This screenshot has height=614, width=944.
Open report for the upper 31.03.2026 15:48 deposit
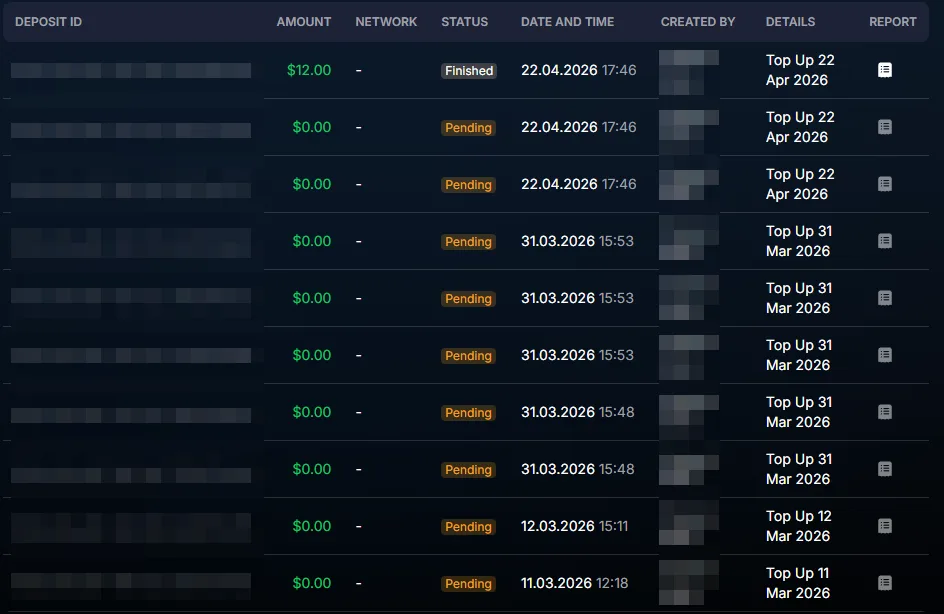(884, 412)
